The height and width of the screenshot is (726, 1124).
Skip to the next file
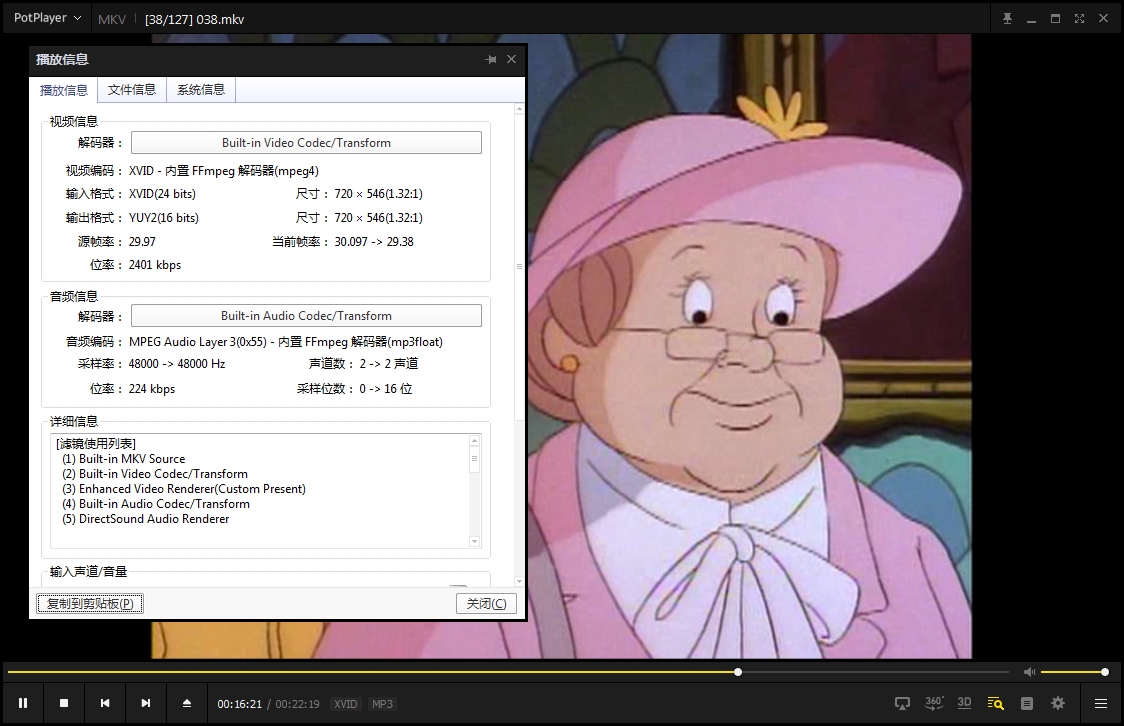[x=146, y=703]
